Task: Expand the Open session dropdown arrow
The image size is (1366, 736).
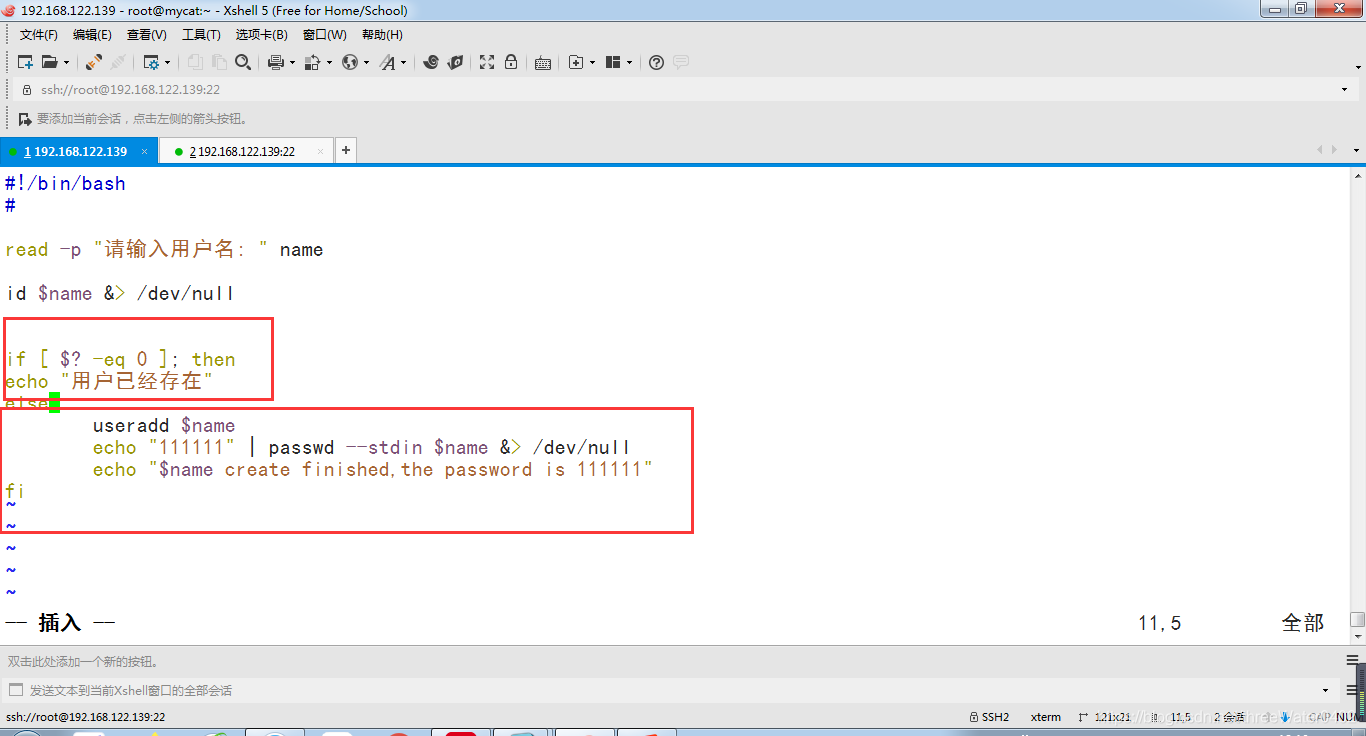Action: click(x=65, y=62)
